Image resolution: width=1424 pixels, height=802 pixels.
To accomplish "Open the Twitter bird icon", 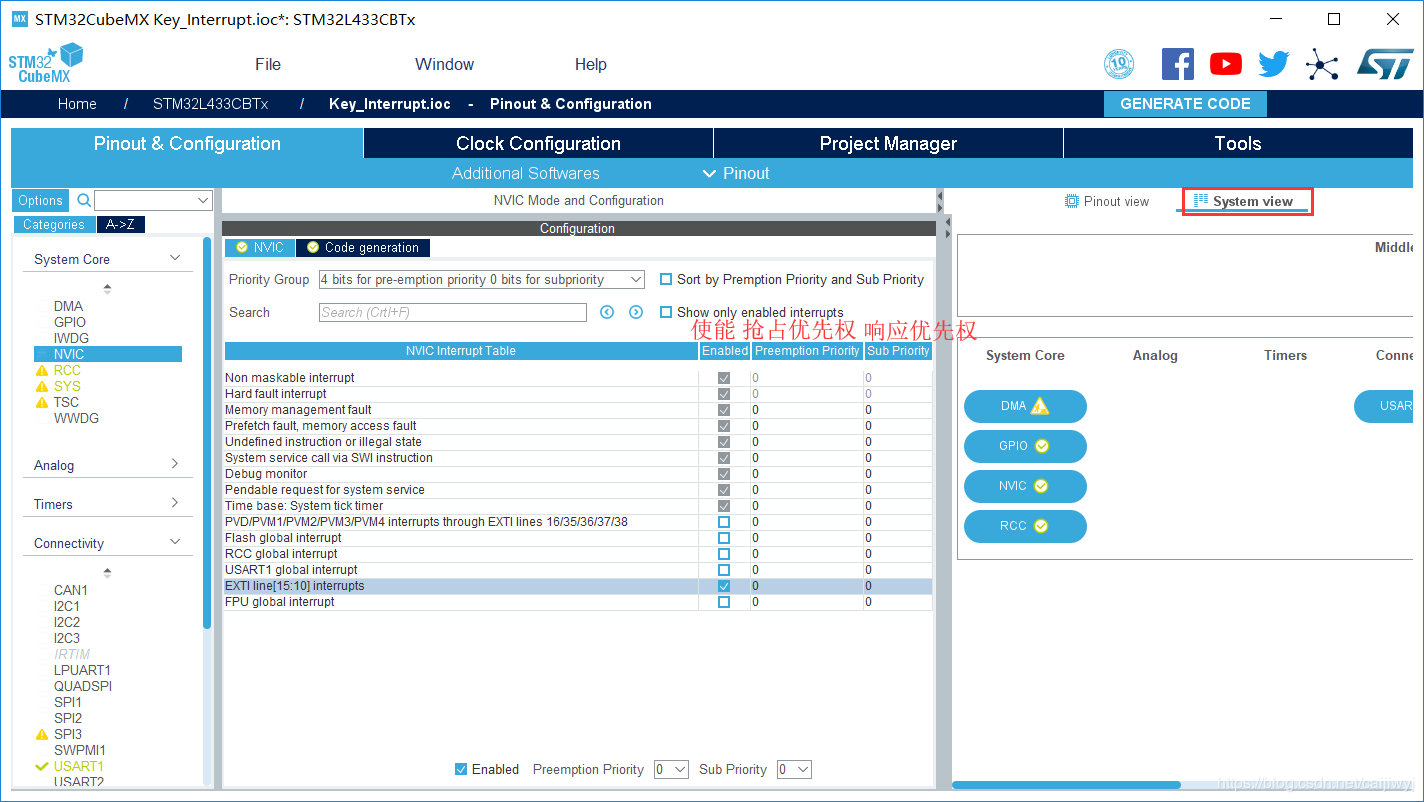I will [1273, 64].
